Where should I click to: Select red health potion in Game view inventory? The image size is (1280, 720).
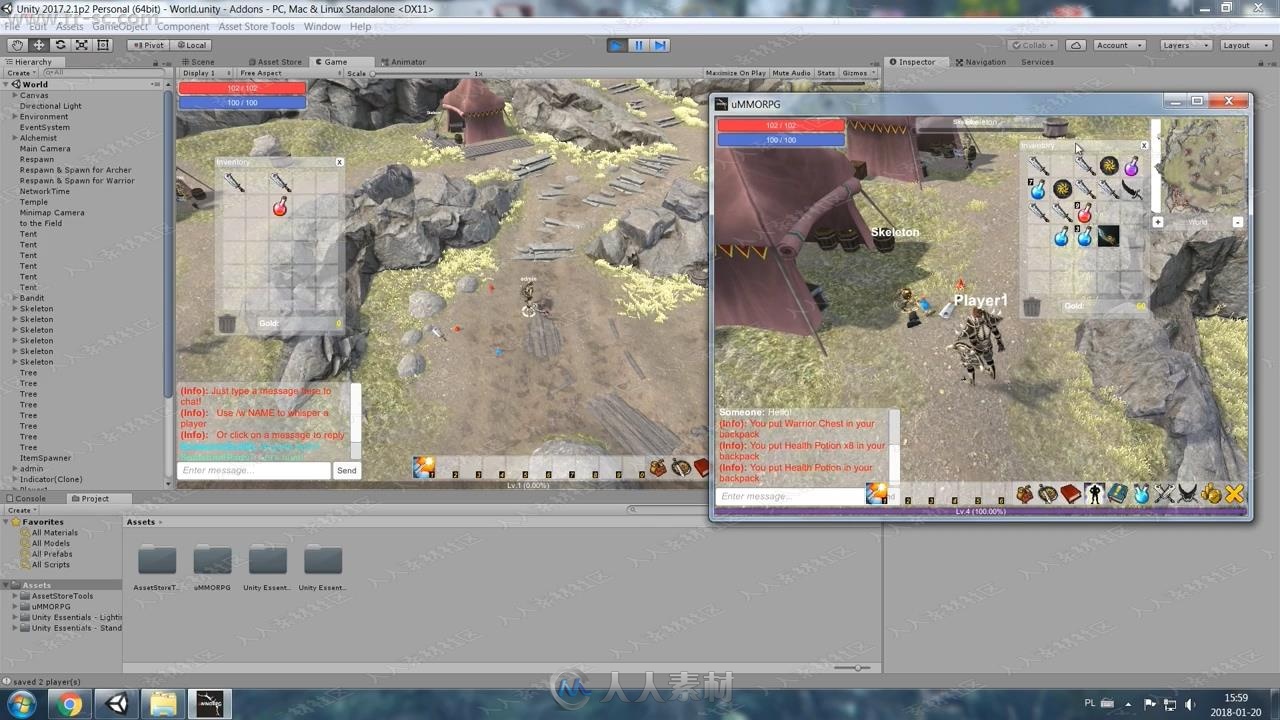(x=281, y=207)
